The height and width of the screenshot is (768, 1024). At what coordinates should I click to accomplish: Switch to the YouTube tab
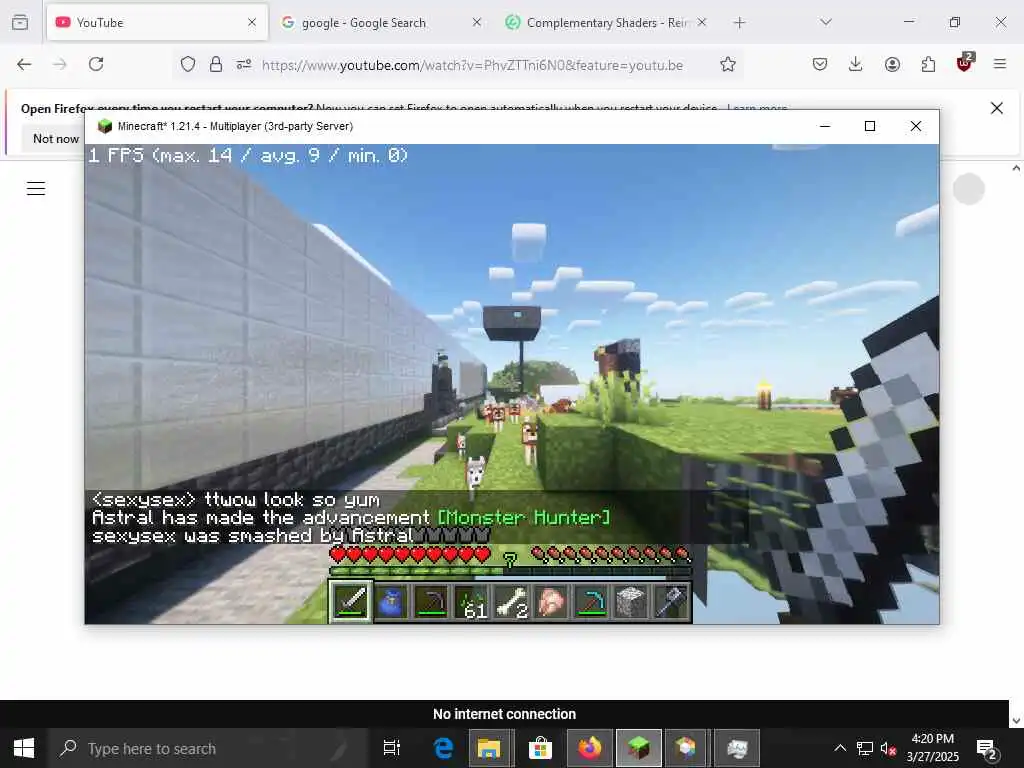pyautogui.click(x=157, y=22)
